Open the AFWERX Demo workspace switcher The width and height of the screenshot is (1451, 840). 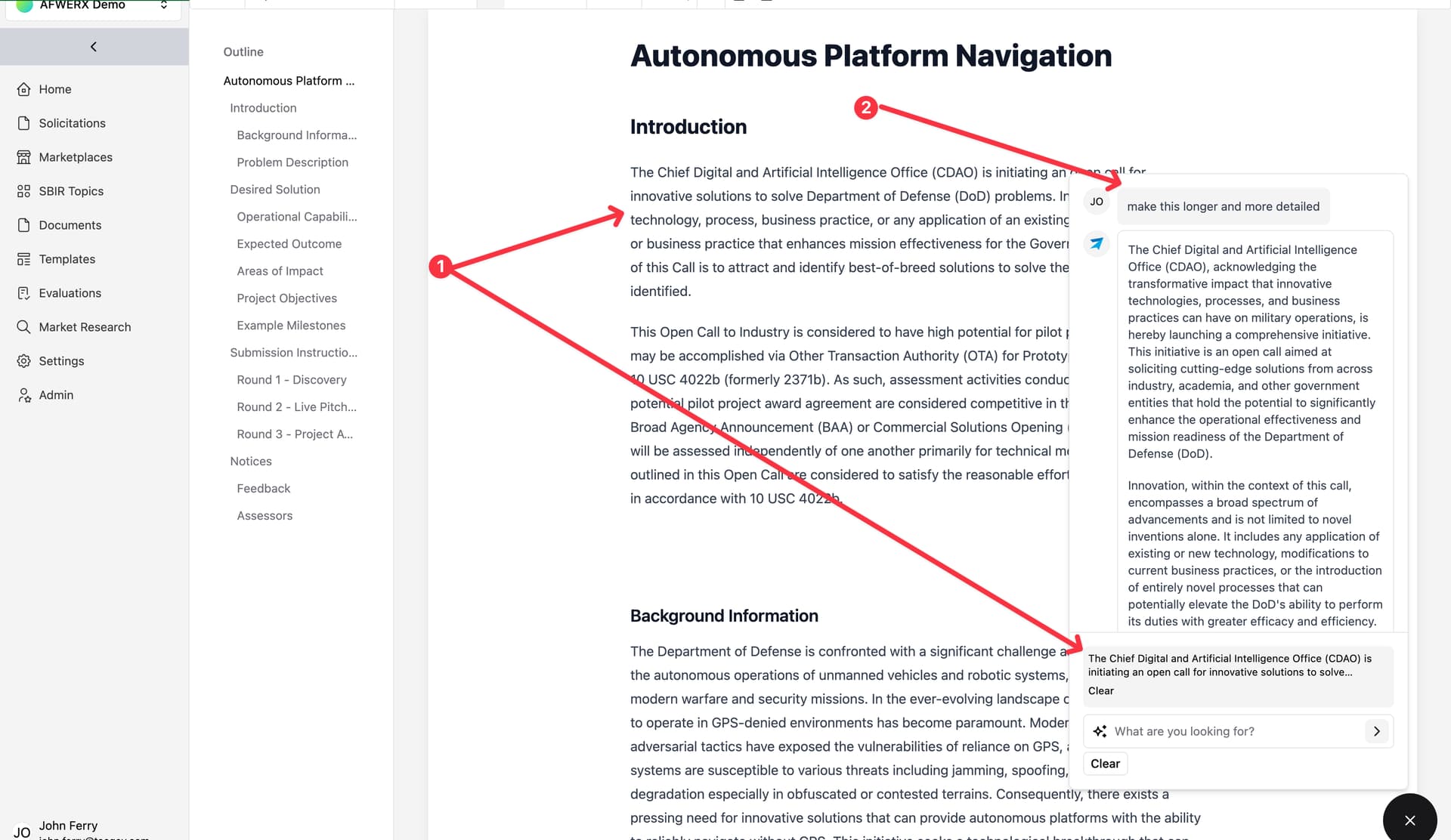click(x=94, y=6)
